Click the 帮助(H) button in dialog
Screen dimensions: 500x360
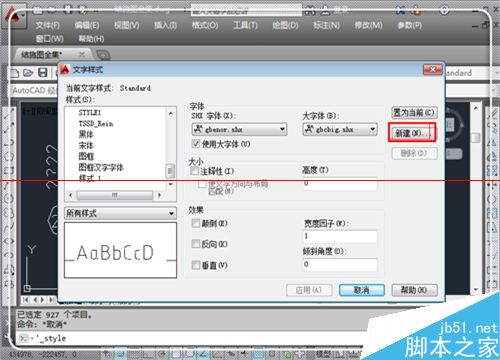(x=414, y=290)
